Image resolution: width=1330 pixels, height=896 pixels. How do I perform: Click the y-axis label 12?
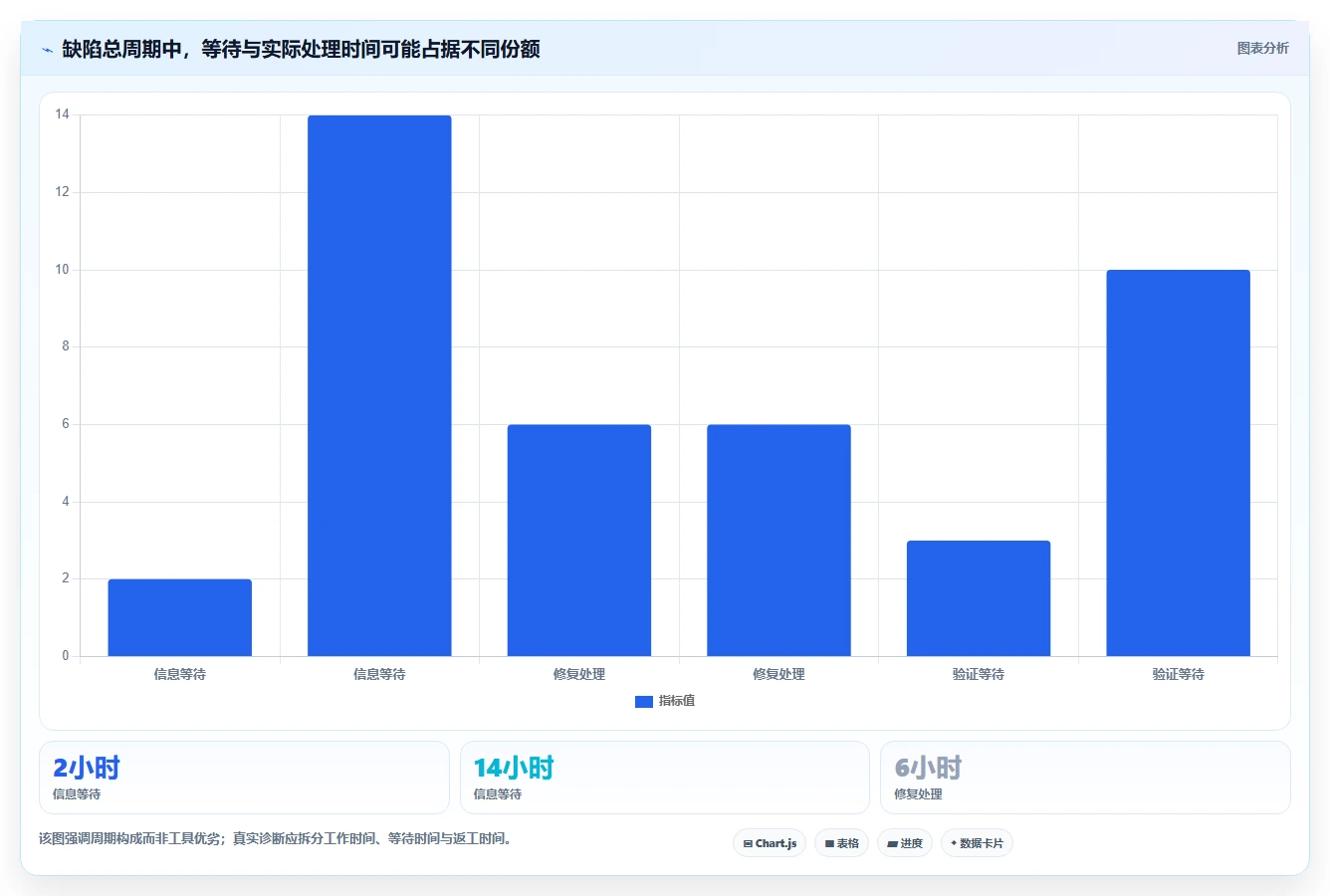63,192
